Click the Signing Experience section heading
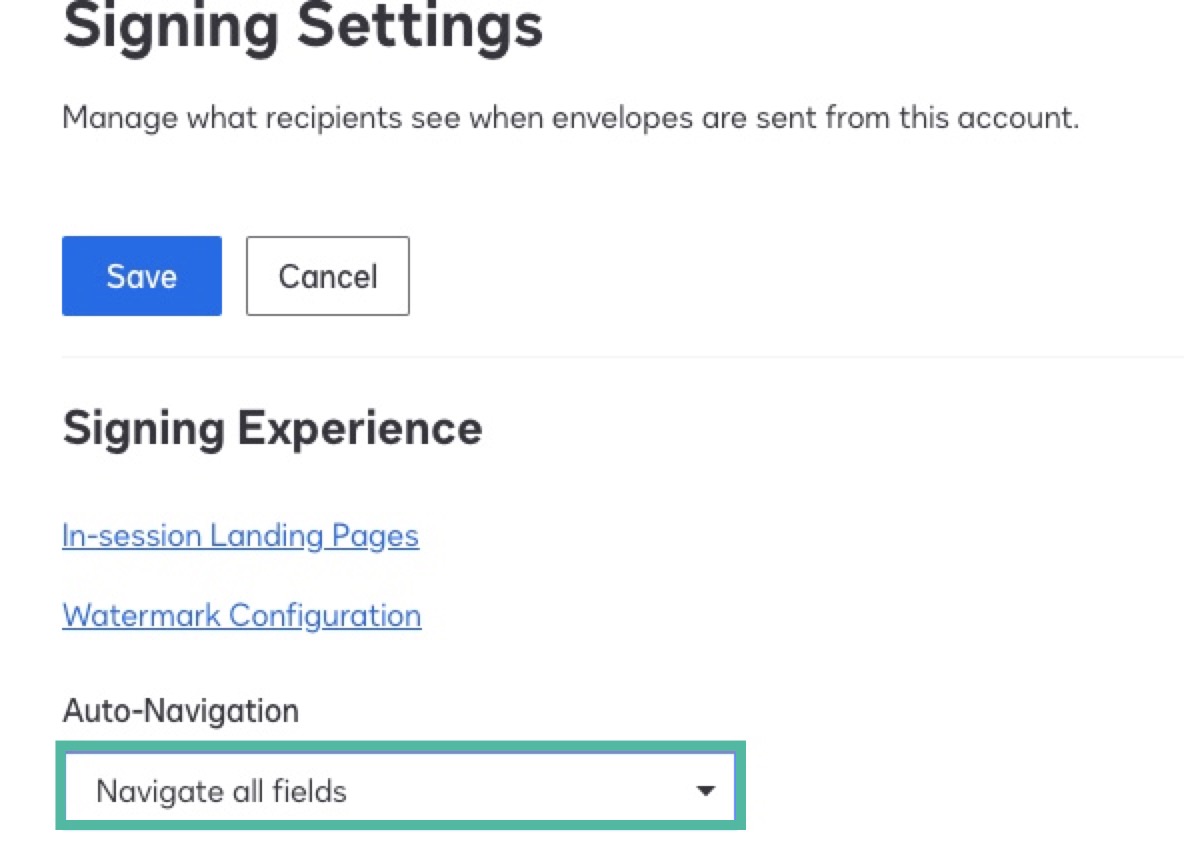 coord(272,428)
